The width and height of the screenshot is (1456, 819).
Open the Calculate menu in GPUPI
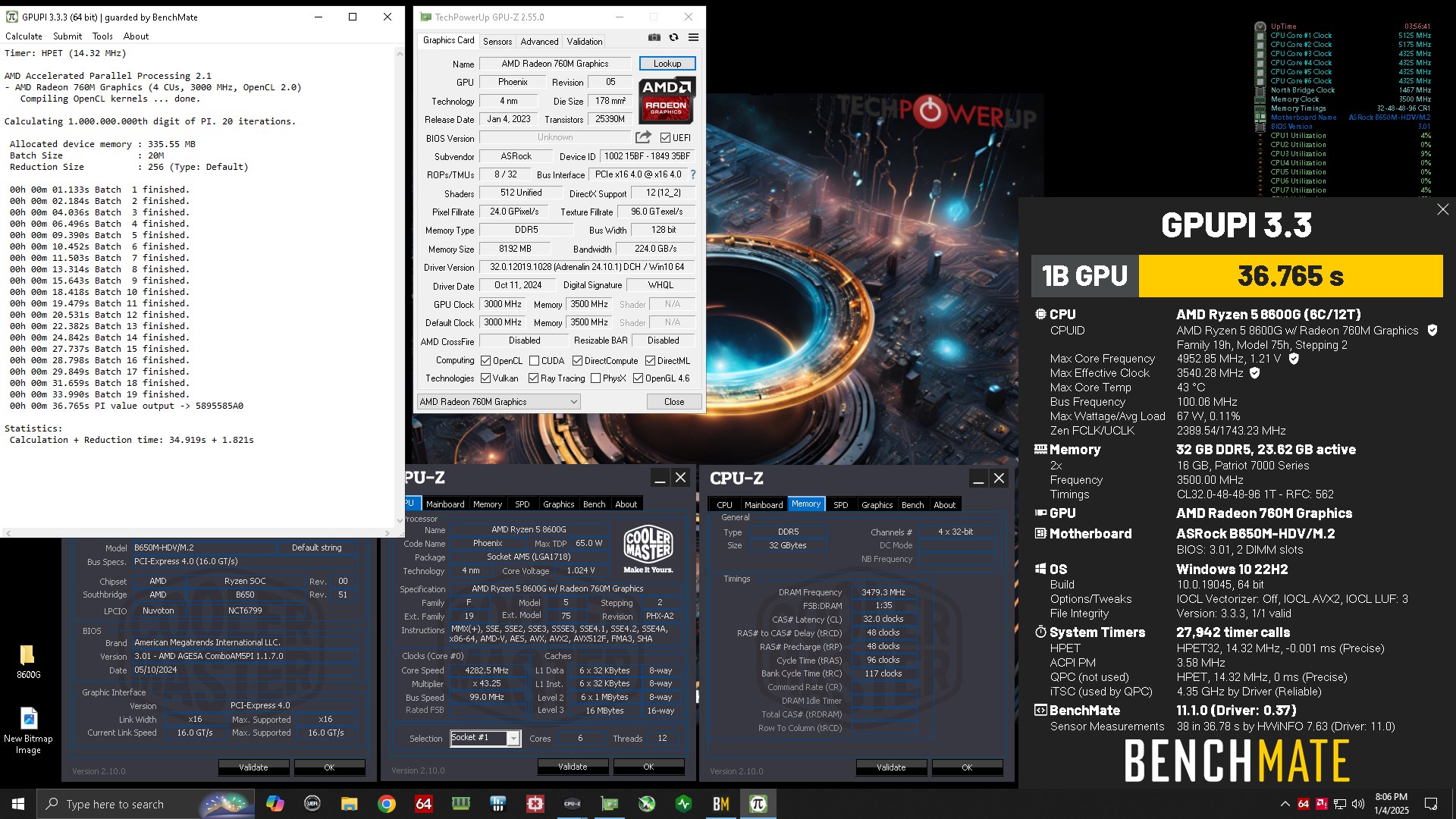pos(24,36)
